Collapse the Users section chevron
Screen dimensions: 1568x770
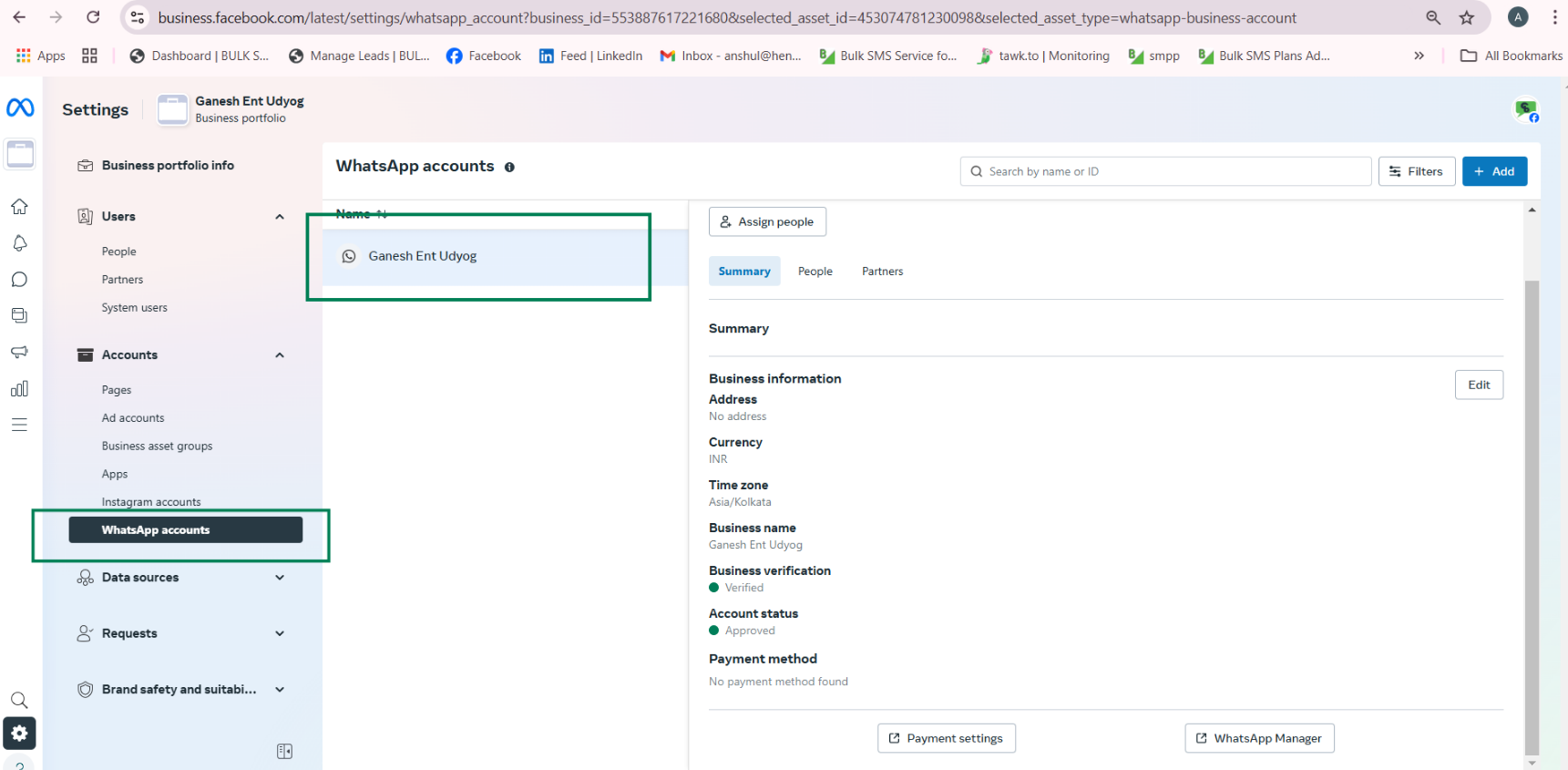(280, 217)
